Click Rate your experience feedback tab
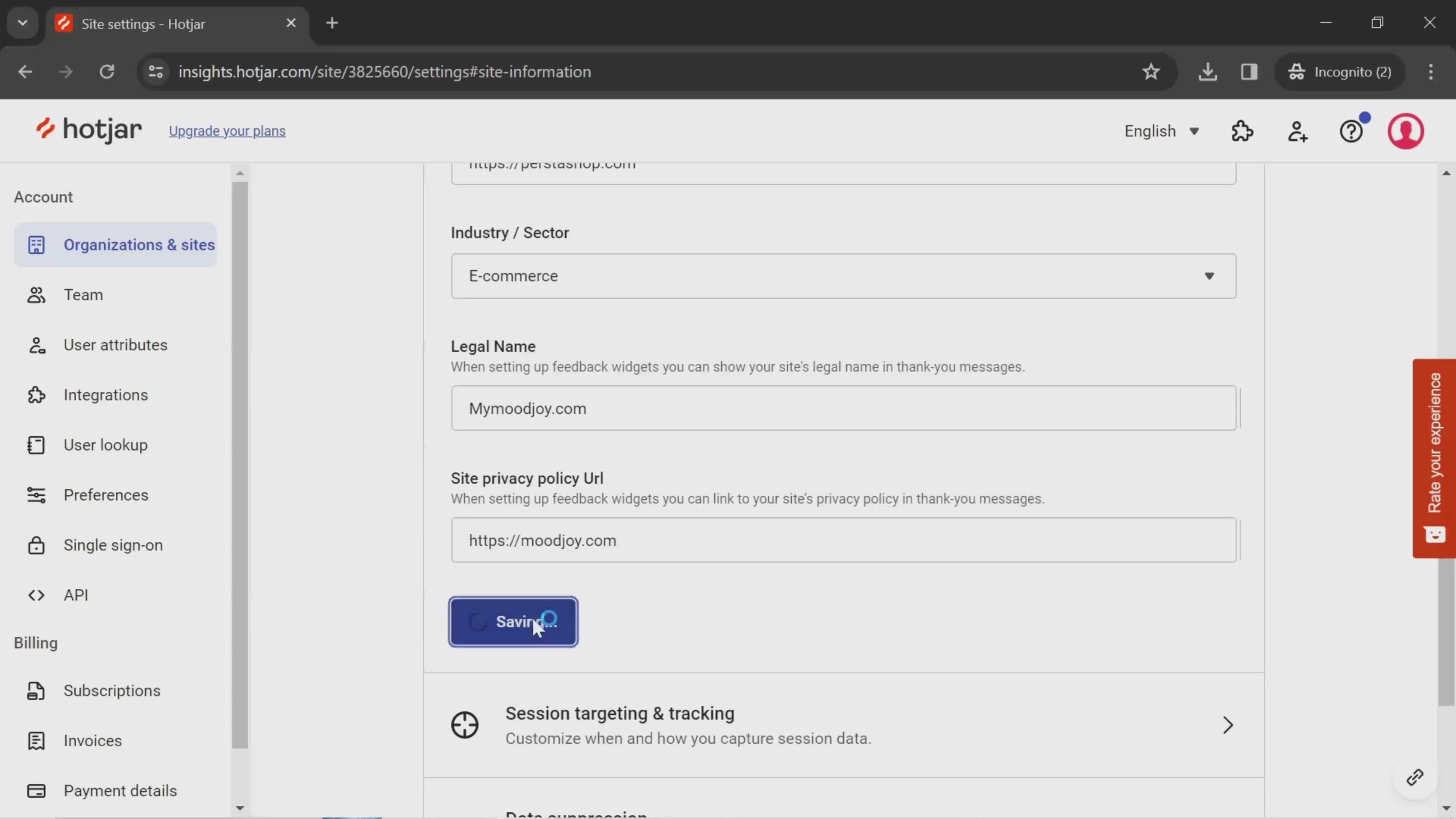1456x819 pixels. click(1434, 458)
